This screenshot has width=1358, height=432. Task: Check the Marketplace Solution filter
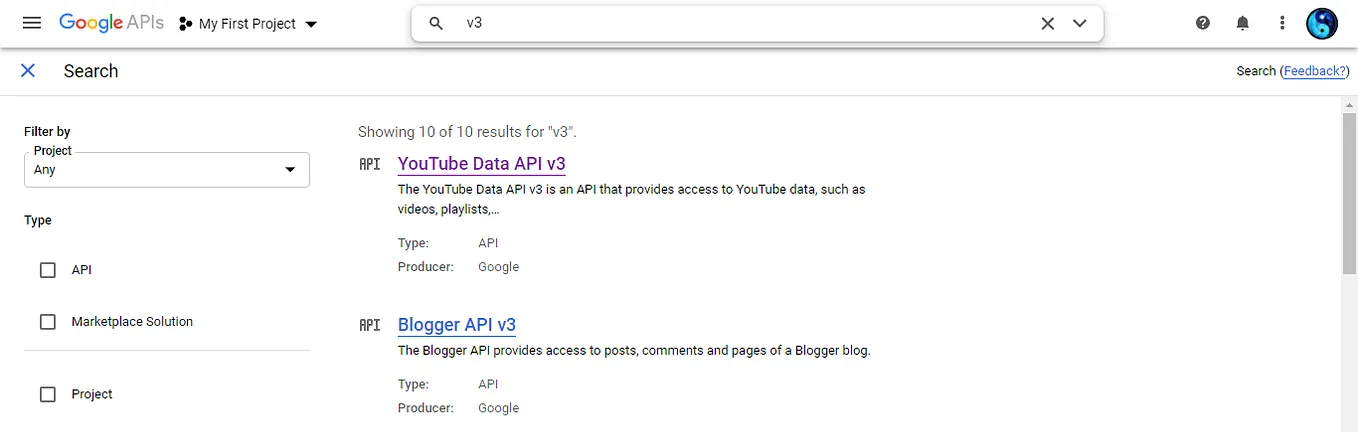coord(47,322)
